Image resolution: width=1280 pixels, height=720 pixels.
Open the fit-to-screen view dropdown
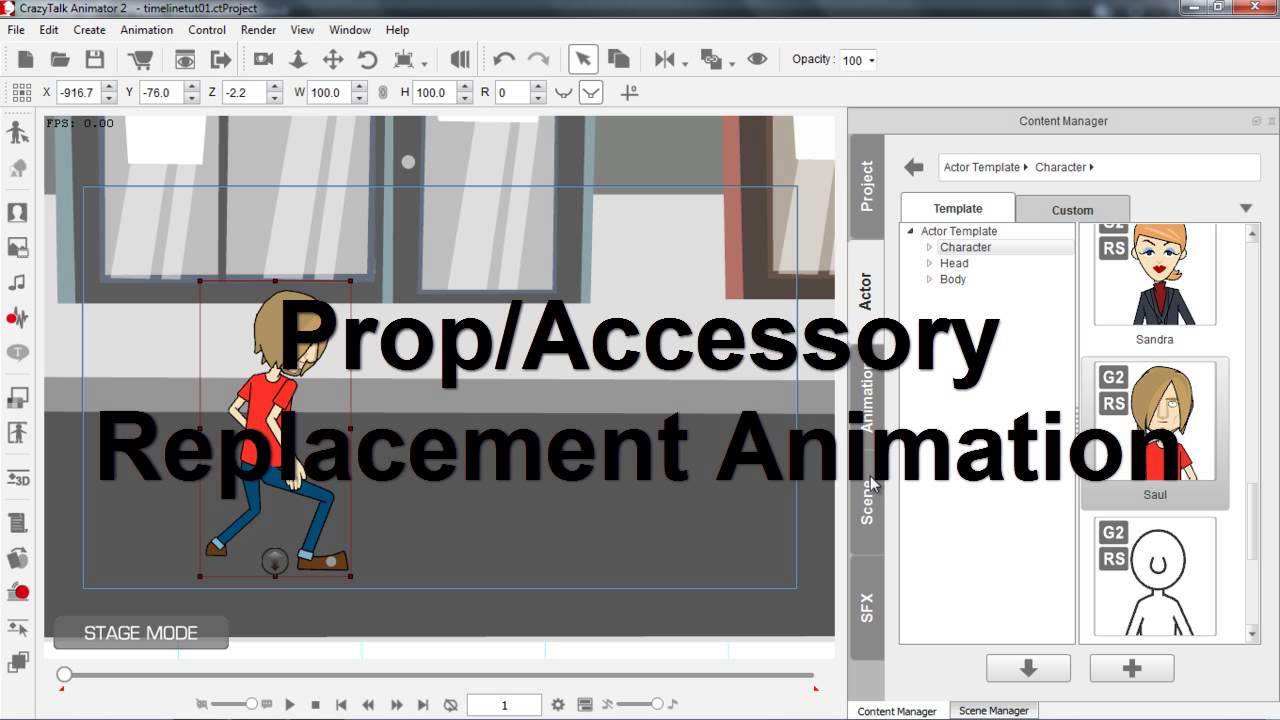(x=424, y=63)
